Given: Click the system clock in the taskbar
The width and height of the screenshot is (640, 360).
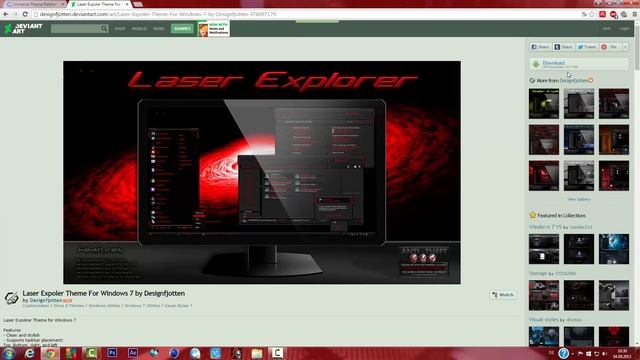Looking at the screenshot, I should click(622, 353).
